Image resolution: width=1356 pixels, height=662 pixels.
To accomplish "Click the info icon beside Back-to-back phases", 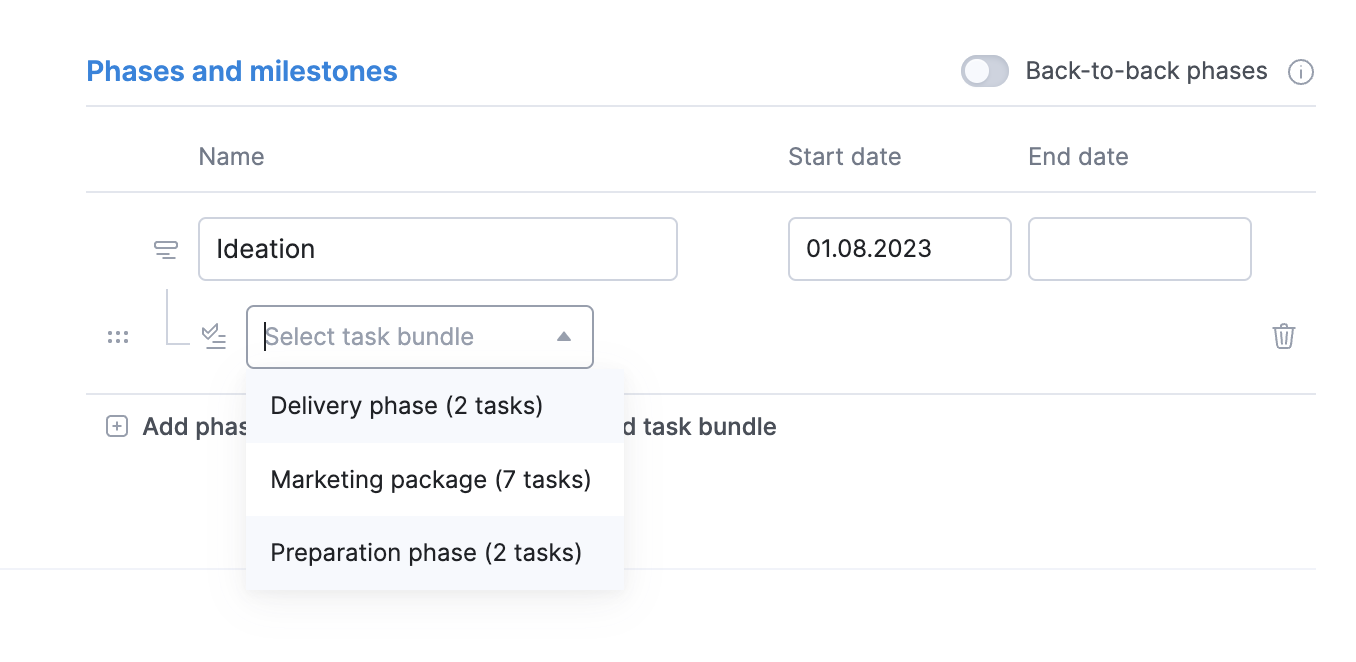I will [1300, 72].
